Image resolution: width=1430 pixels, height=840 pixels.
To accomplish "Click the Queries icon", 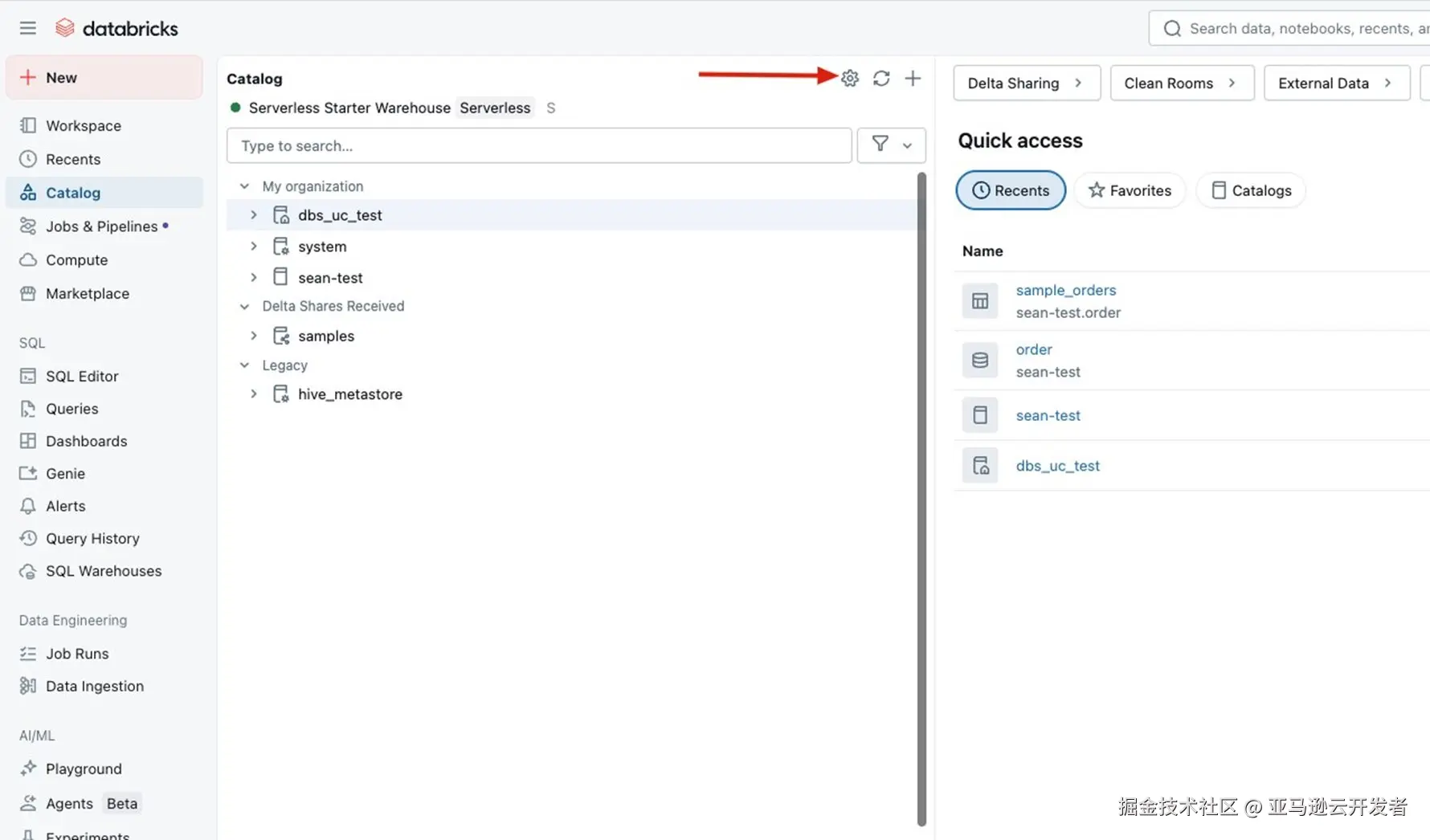I will [28, 409].
